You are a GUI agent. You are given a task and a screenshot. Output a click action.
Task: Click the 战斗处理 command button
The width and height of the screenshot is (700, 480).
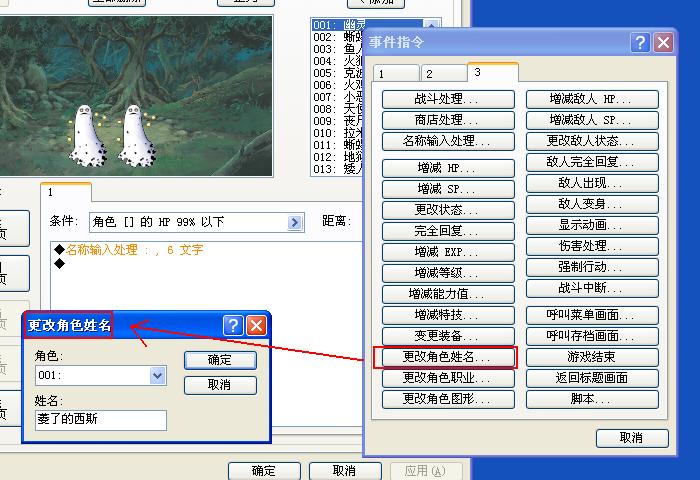(x=448, y=99)
